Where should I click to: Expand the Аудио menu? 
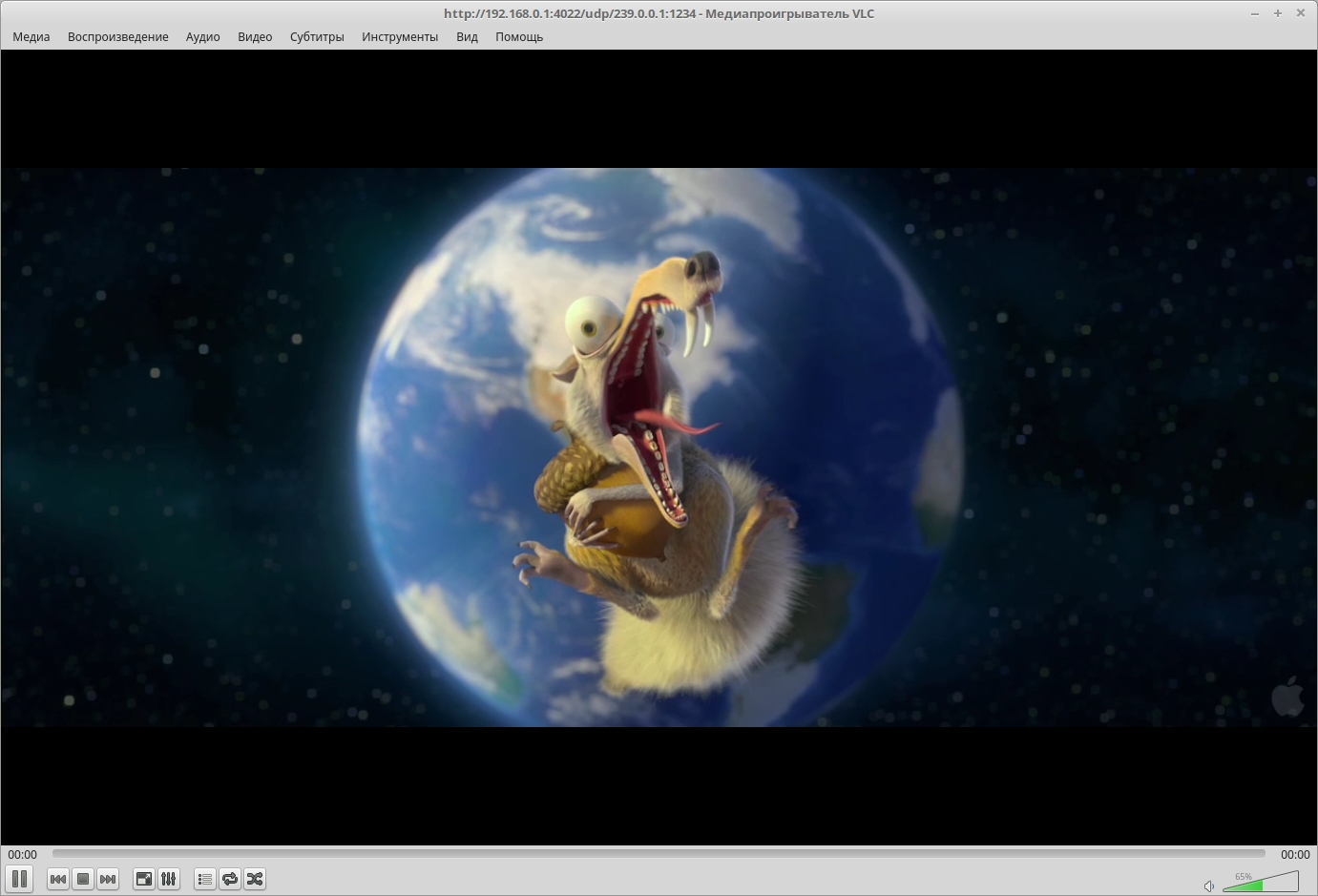tap(202, 37)
